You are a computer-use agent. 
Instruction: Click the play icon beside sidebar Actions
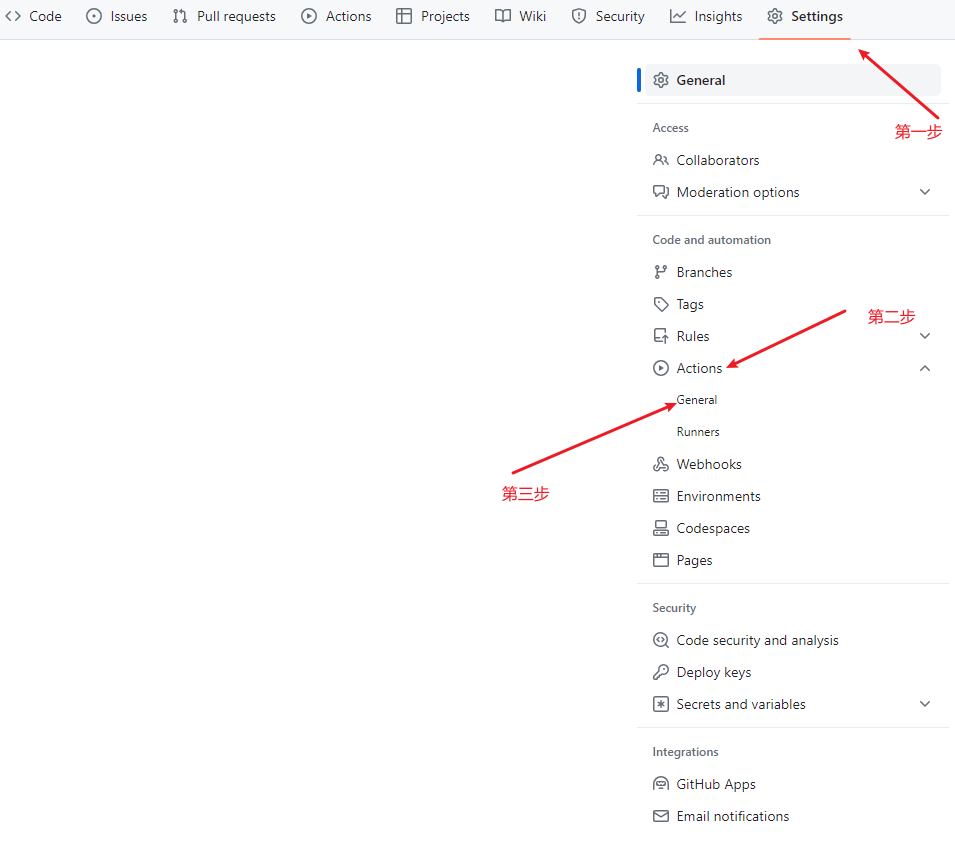pos(661,368)
